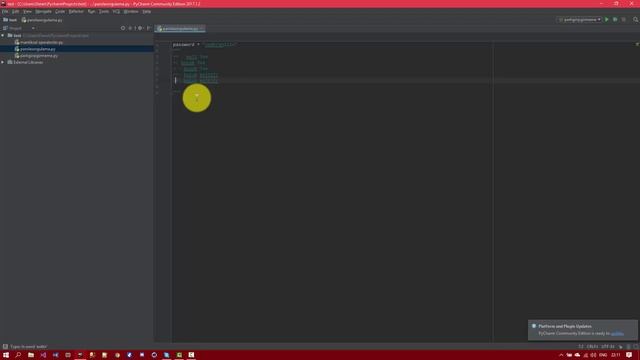Click the Stop icon in toolbar
This screenshot has width=640, height=360.
tap(624, 20)
